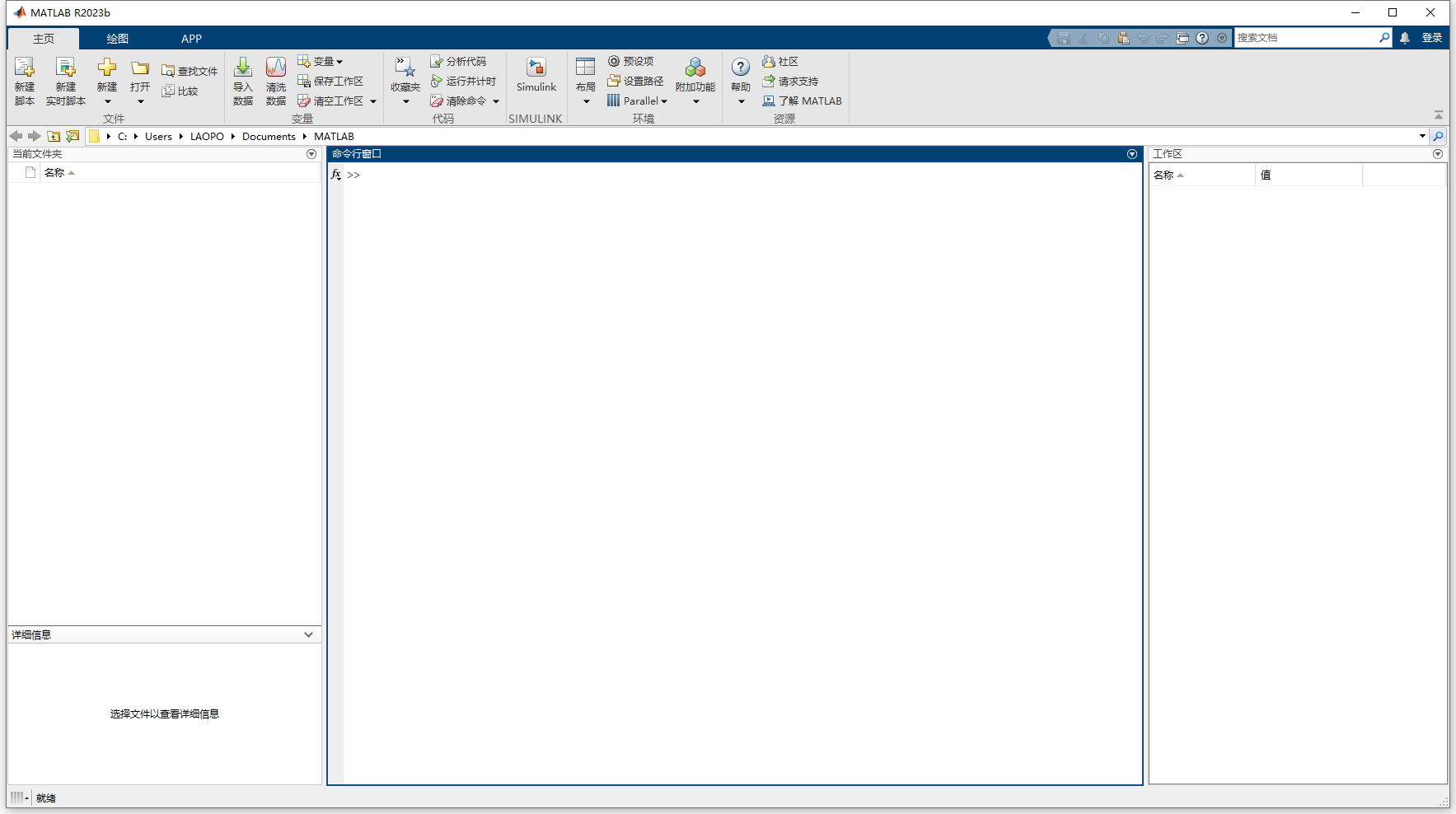This screenshot has height=814, width=1456.
Task: Click 运行并计时 (Run and Time)
Action: pos(463,81)
